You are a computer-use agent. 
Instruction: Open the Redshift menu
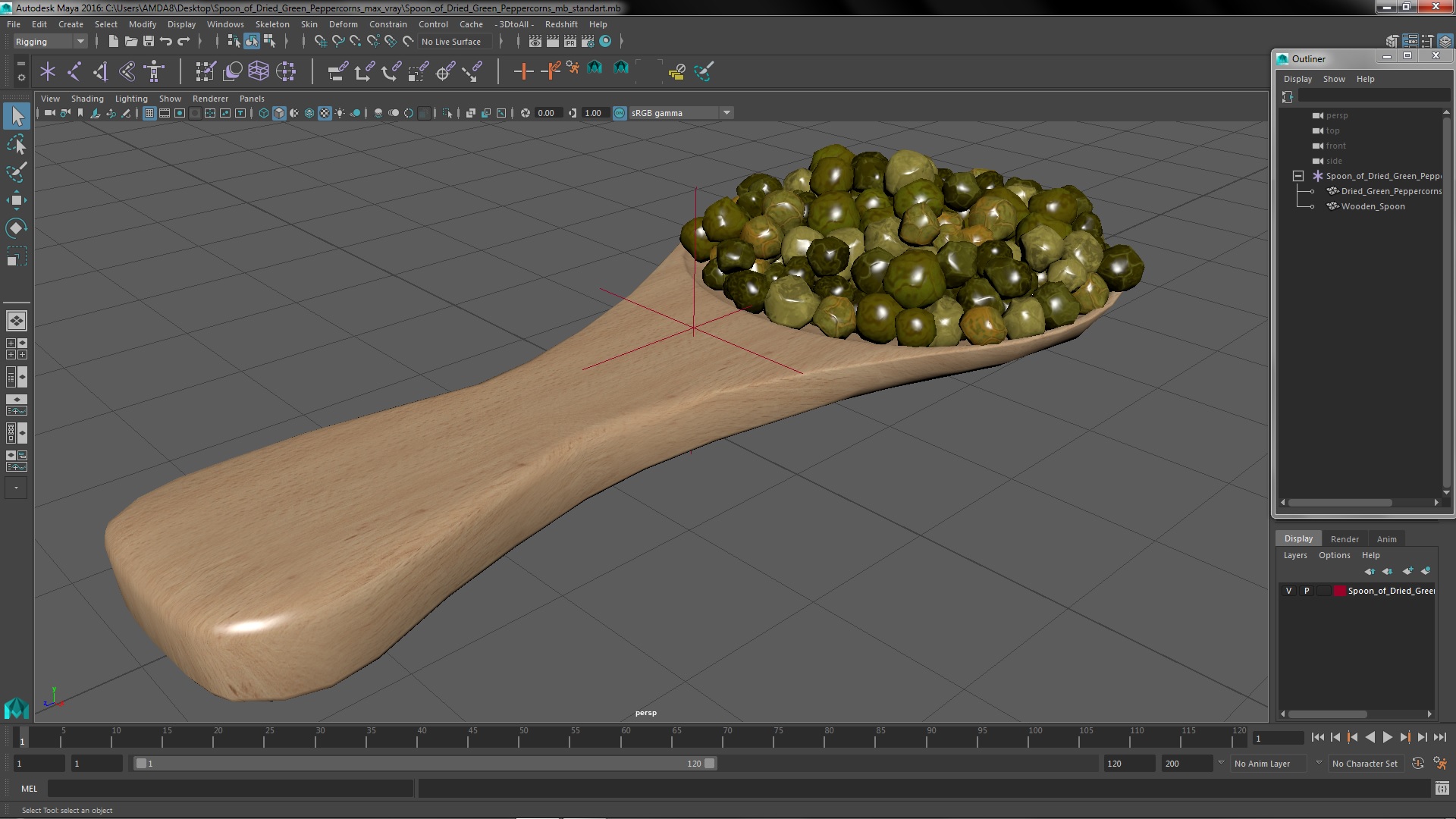[561, 24]
